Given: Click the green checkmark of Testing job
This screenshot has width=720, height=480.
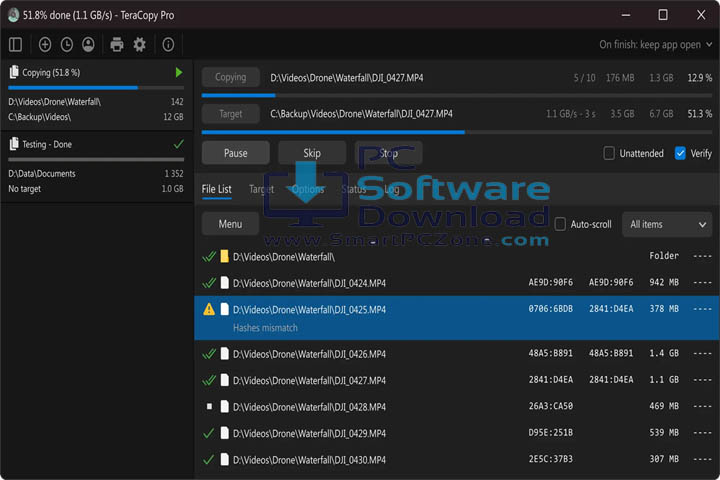Looking at the screenshot, I should click(x=179, y=144).
